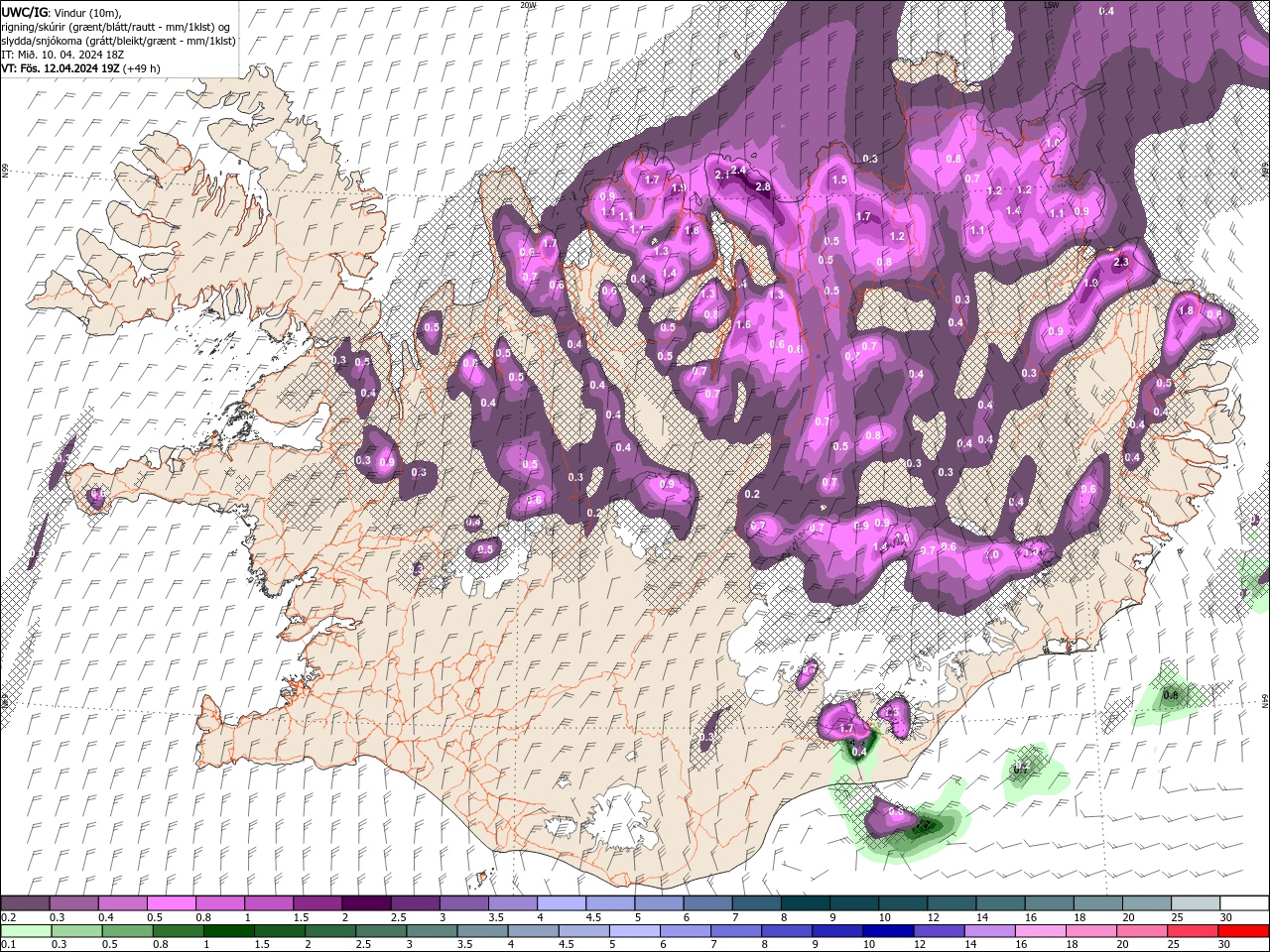
Task: Click dark purple snow swatch between 2 and 2.5
Action: 366,903
